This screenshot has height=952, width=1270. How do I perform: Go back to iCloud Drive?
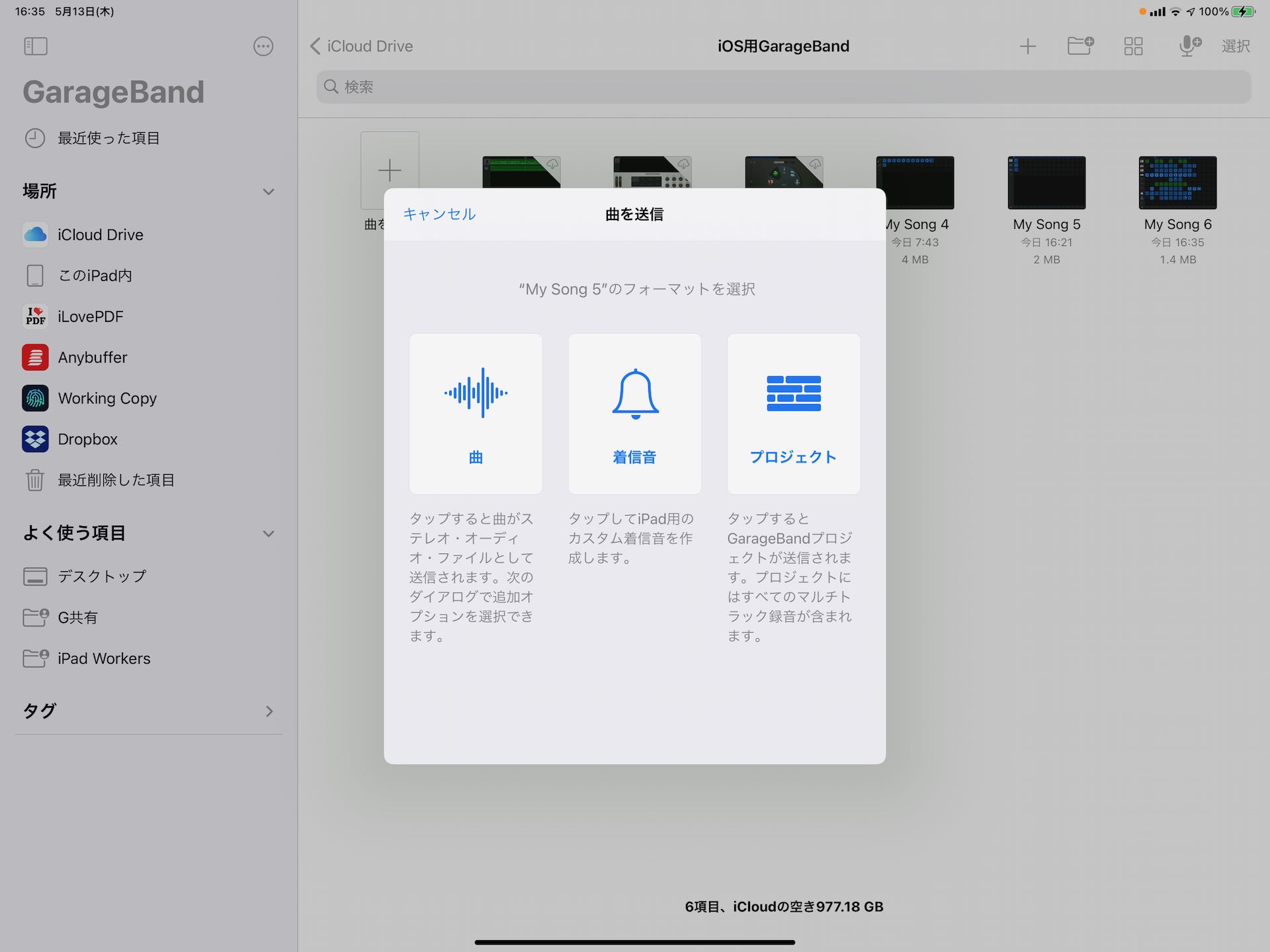click(361, 46)
